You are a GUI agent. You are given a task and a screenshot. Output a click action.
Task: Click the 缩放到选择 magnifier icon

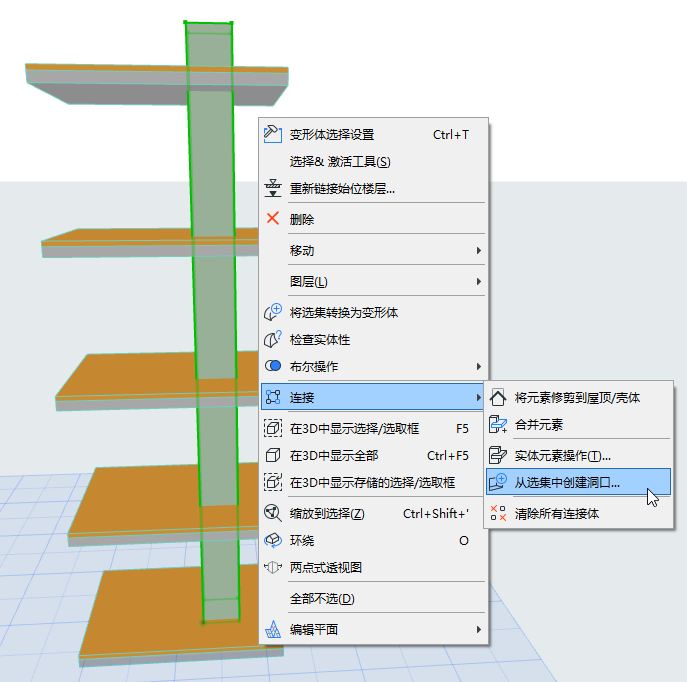[x=273, y=513]
